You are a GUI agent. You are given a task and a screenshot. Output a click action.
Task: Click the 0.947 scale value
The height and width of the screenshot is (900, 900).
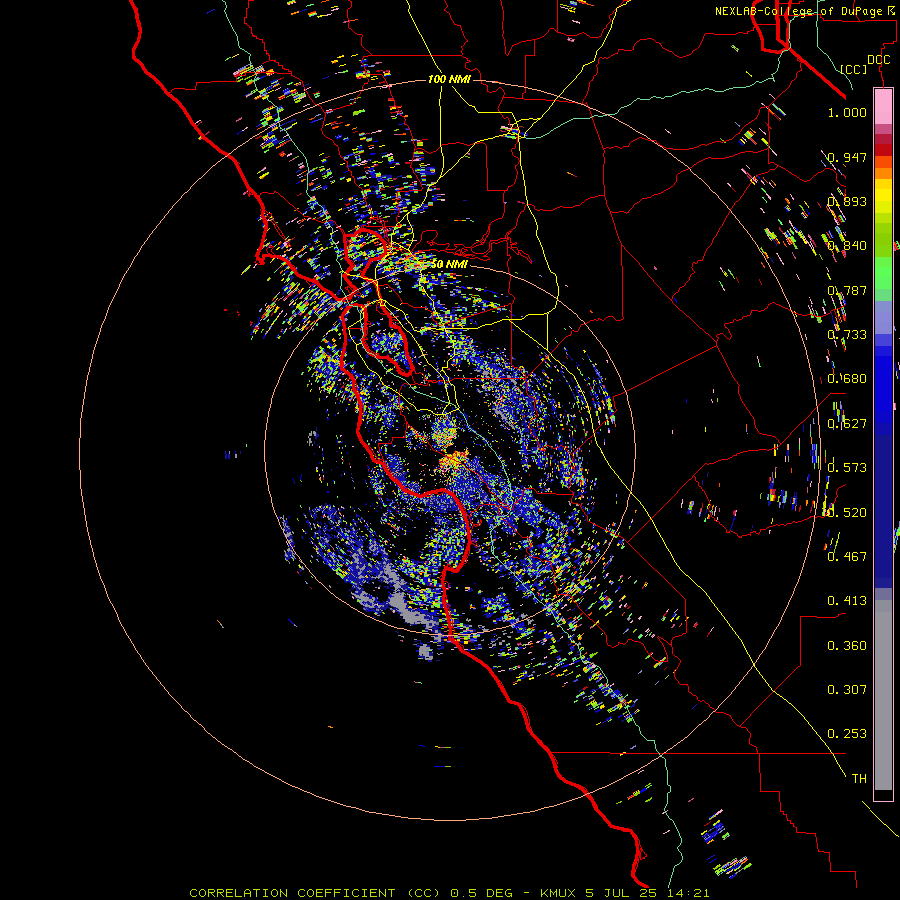click(847, 157)
